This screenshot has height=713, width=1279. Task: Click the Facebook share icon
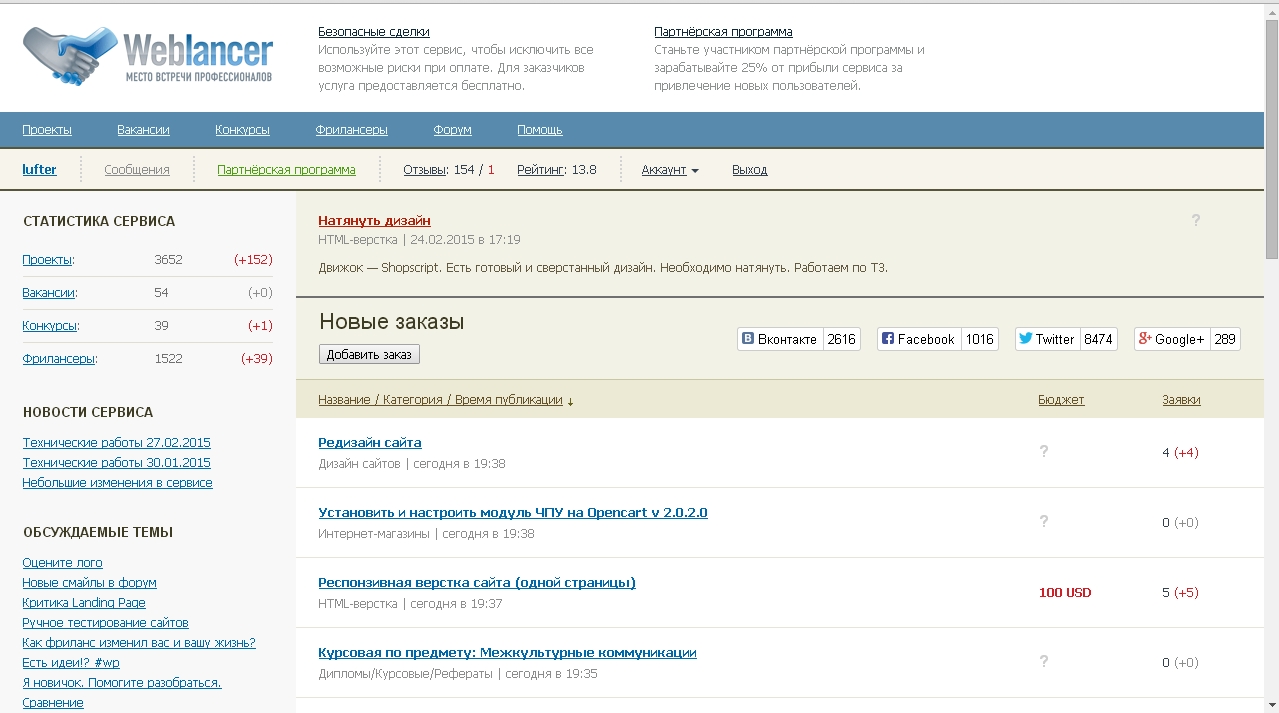pos(888,339)
